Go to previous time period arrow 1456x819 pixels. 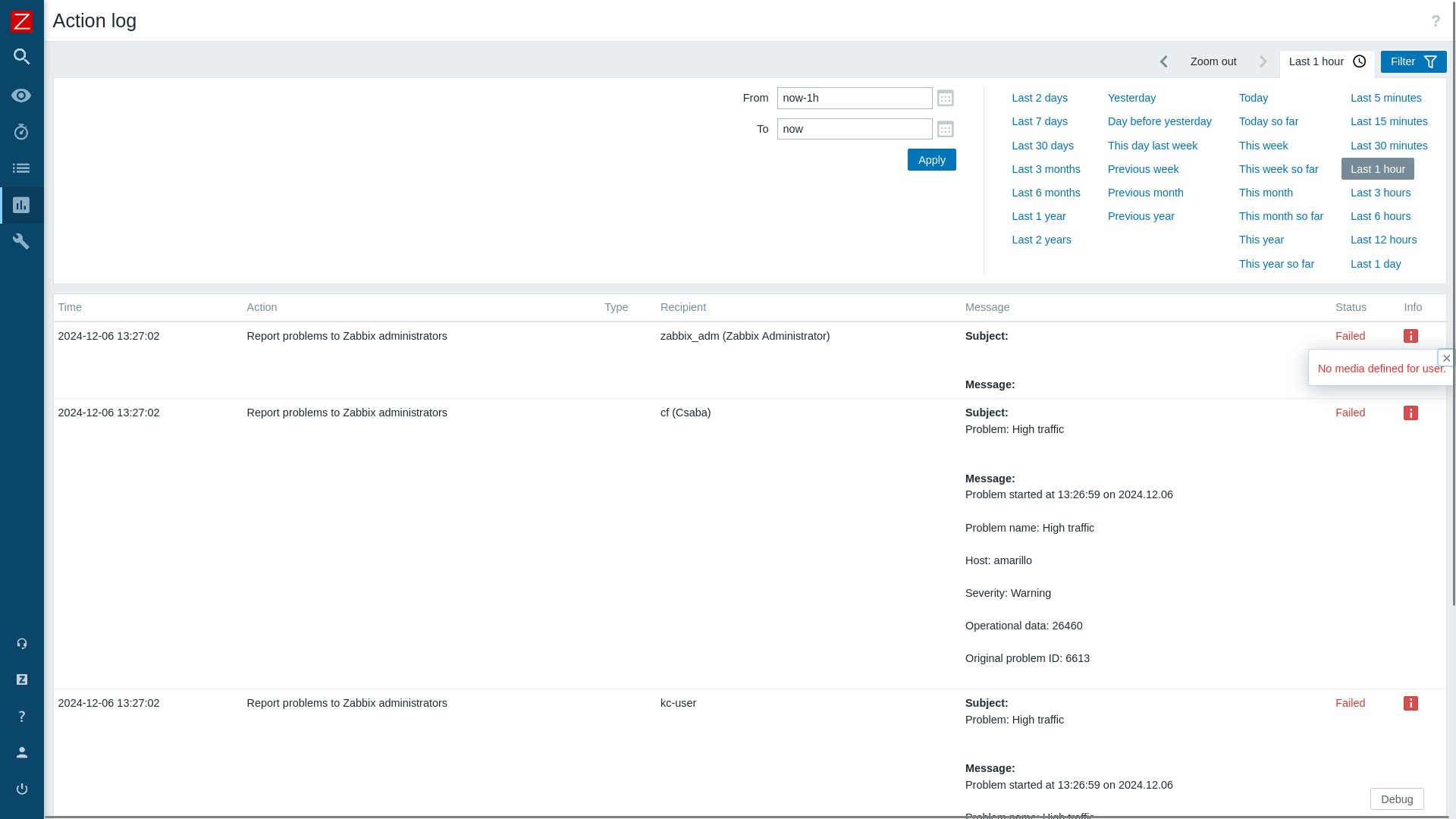pos(1163,61)
